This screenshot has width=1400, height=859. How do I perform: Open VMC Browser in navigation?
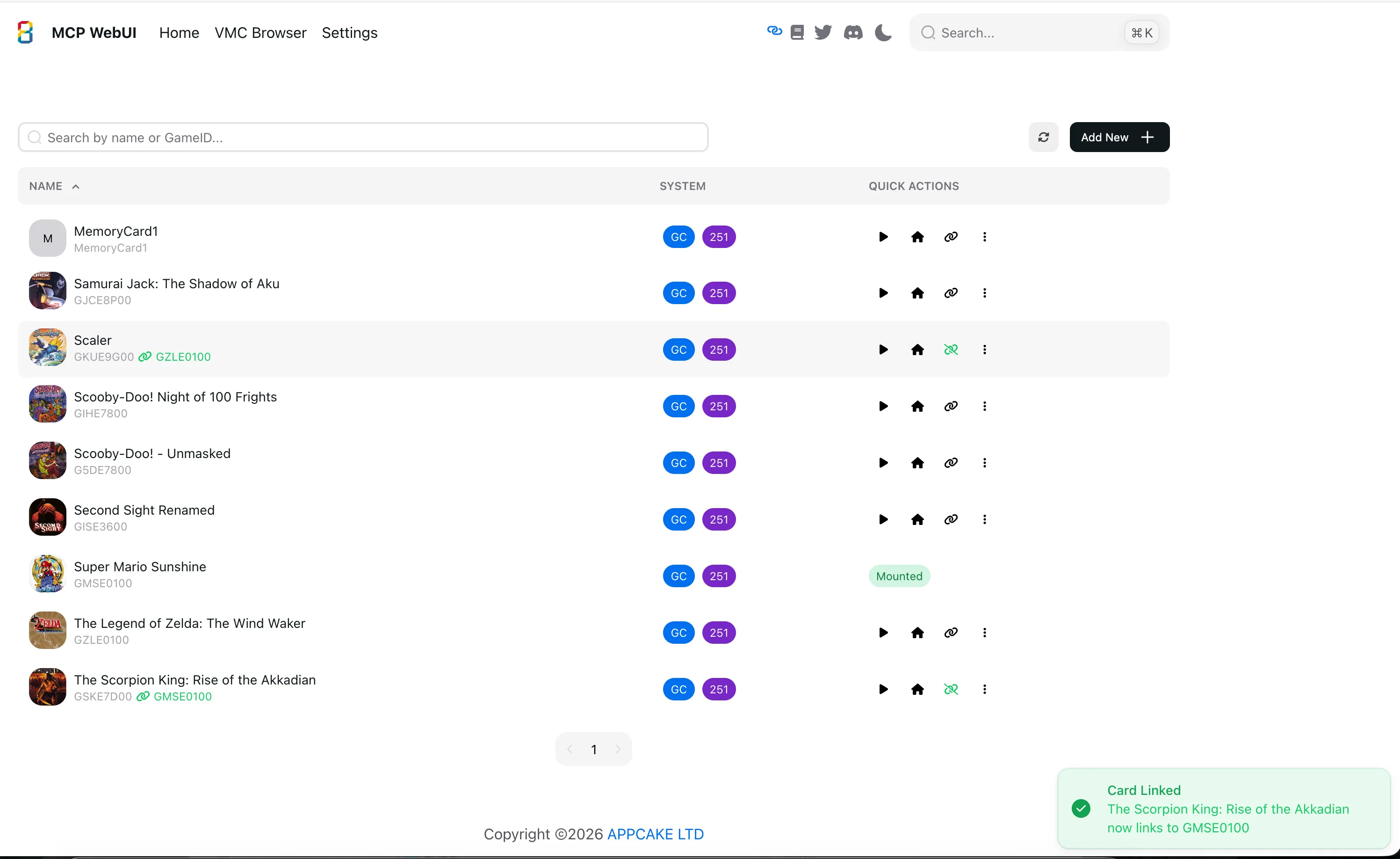[x=260, y=32]
